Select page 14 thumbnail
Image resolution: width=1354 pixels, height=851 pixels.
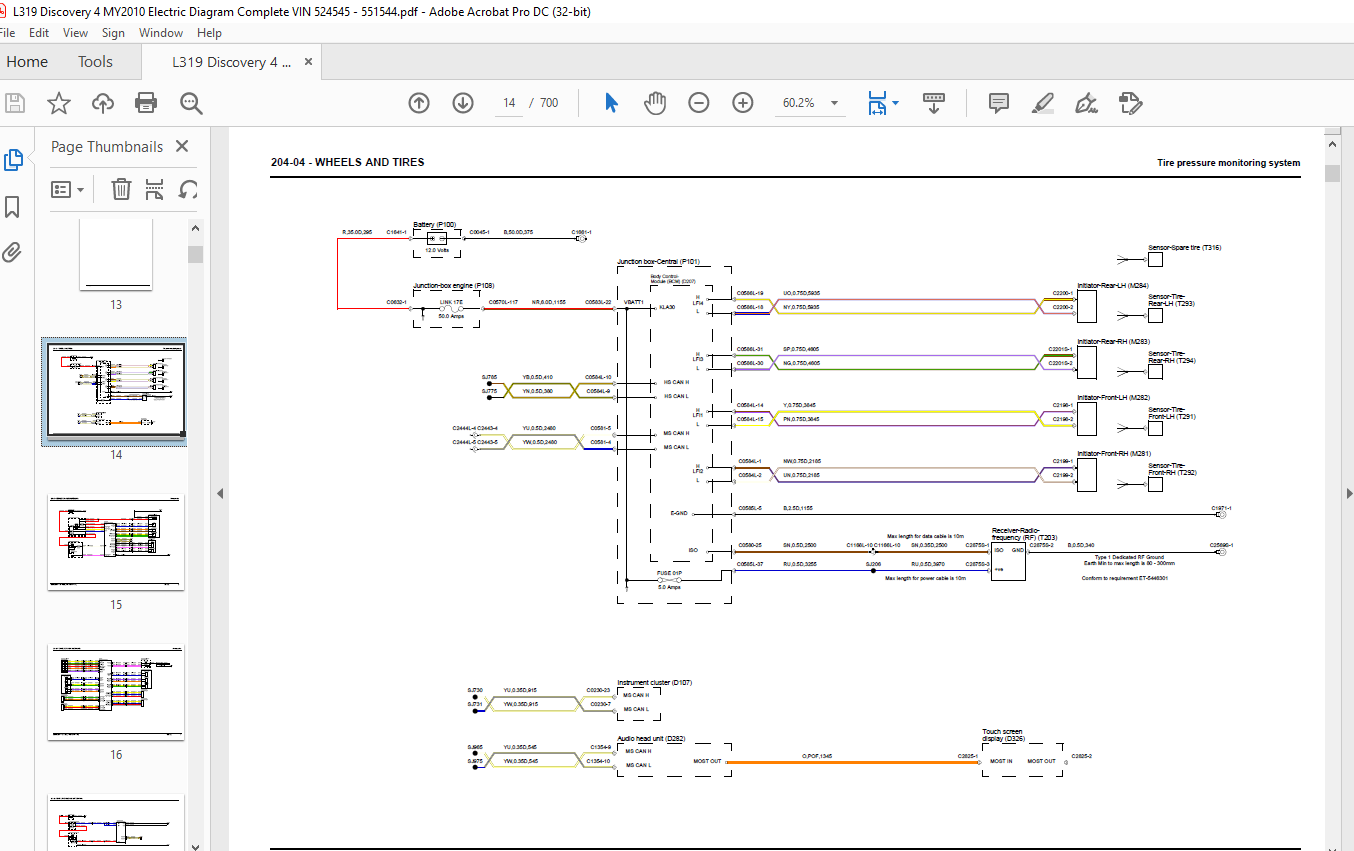click(x=114, y=391)
